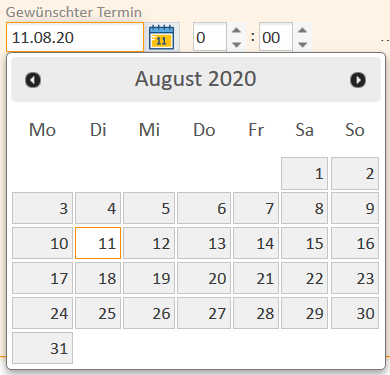Click the minutes field showing 00
Image resolution: width=390 pixels, height=375 pixels.
tap(276, 37)
